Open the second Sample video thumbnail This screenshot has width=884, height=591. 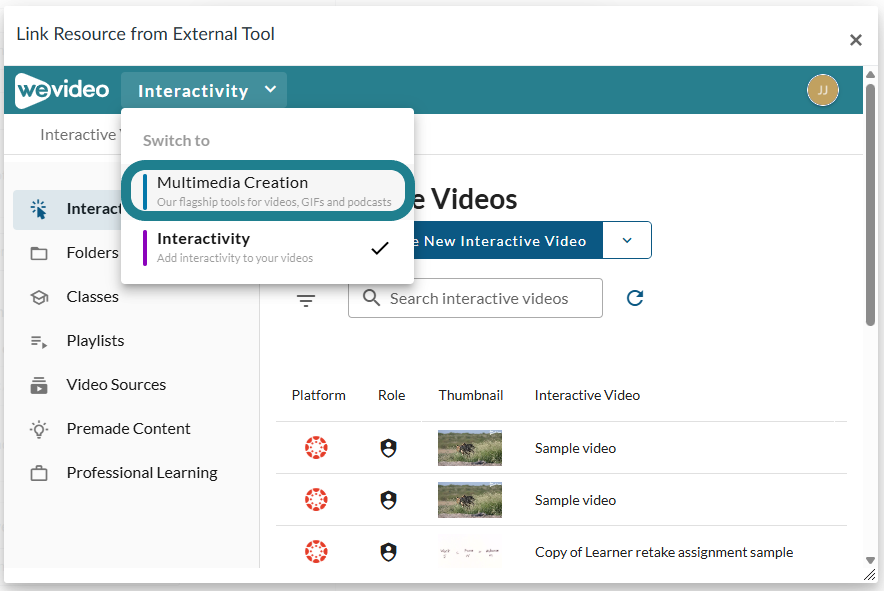(470, 500)
